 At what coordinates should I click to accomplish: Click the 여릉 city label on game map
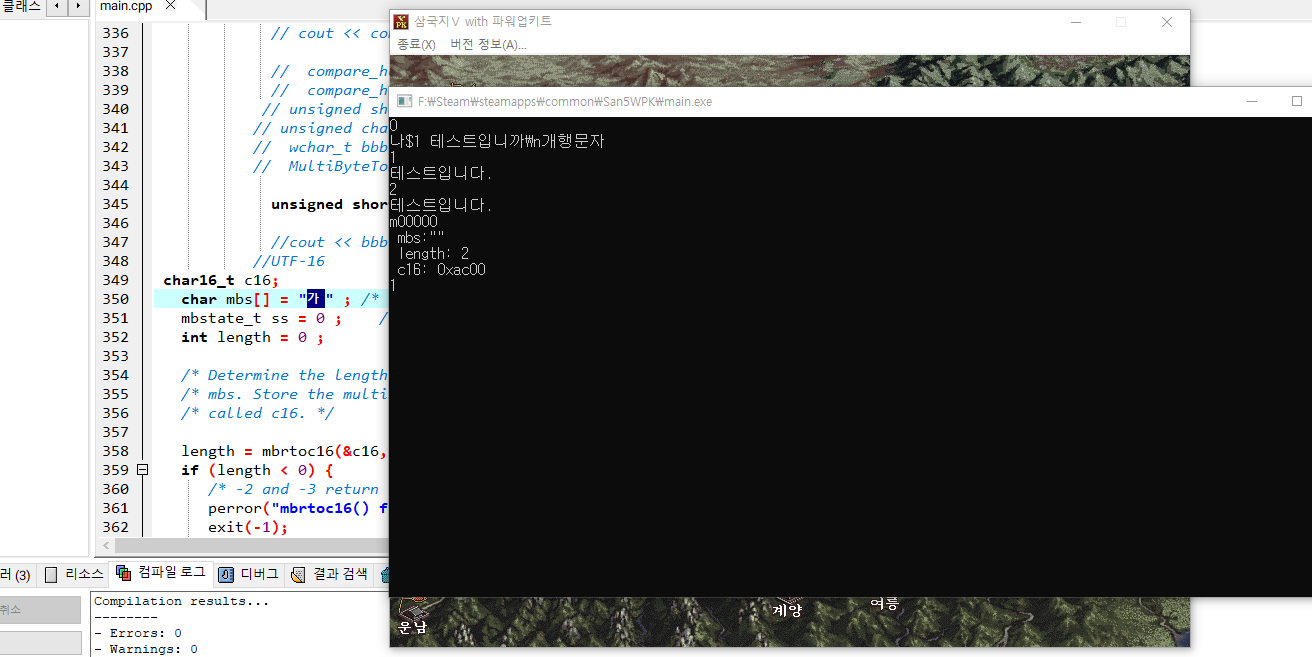[884, 603]
